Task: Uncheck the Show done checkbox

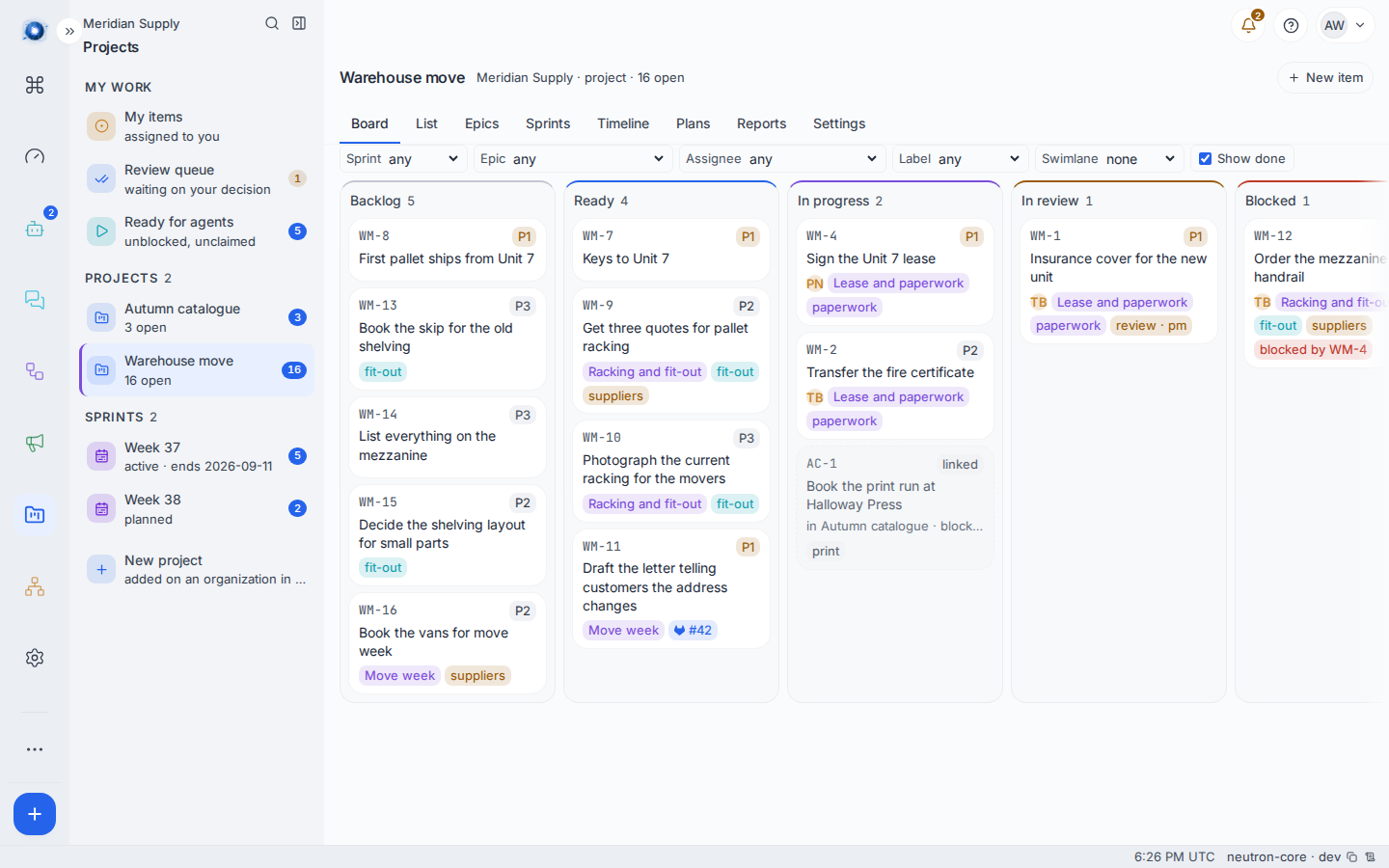Action: tap(1205, 159)
